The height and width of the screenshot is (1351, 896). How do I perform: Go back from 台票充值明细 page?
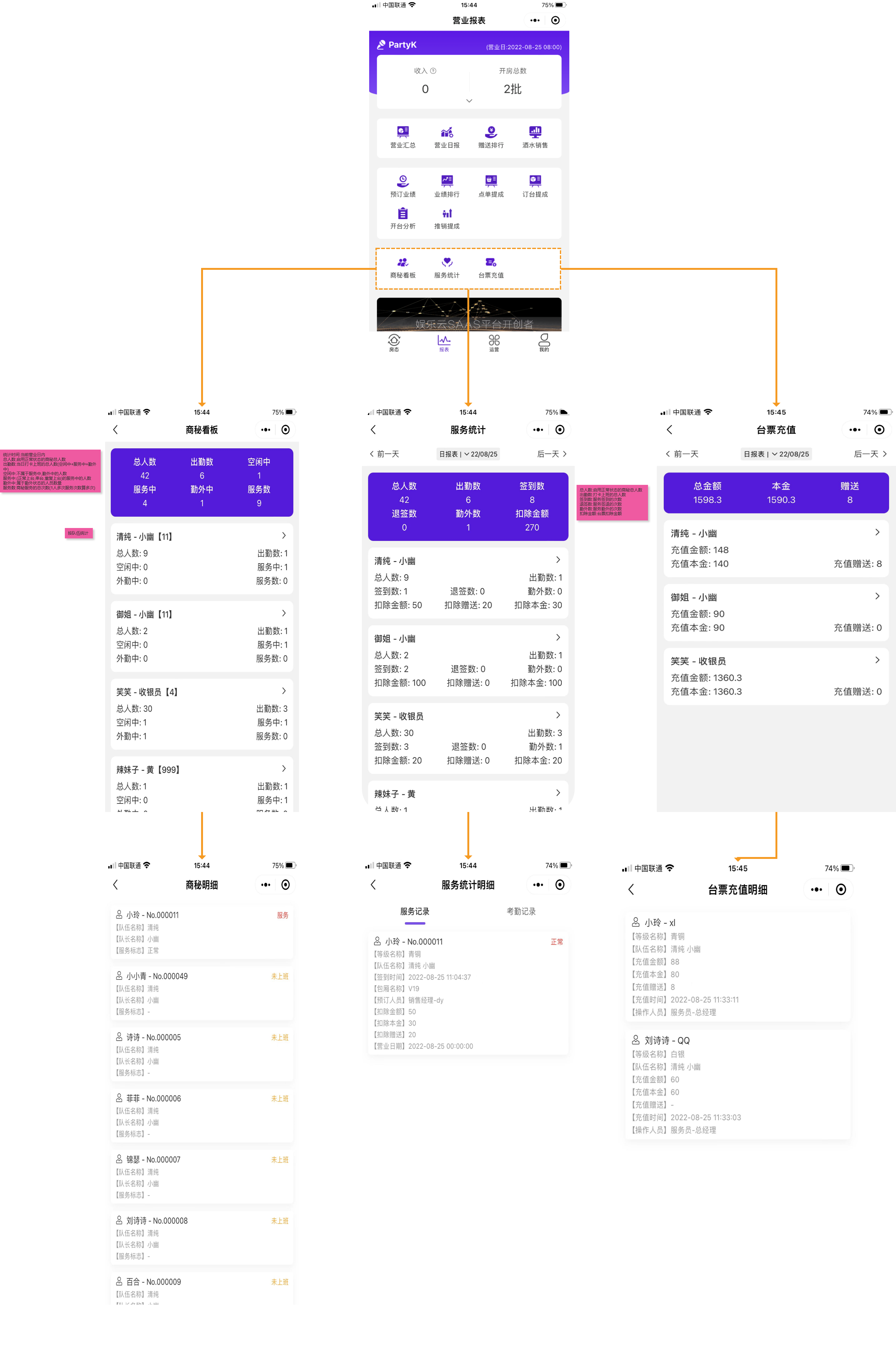pyautogui.click(x=631, y=889)
